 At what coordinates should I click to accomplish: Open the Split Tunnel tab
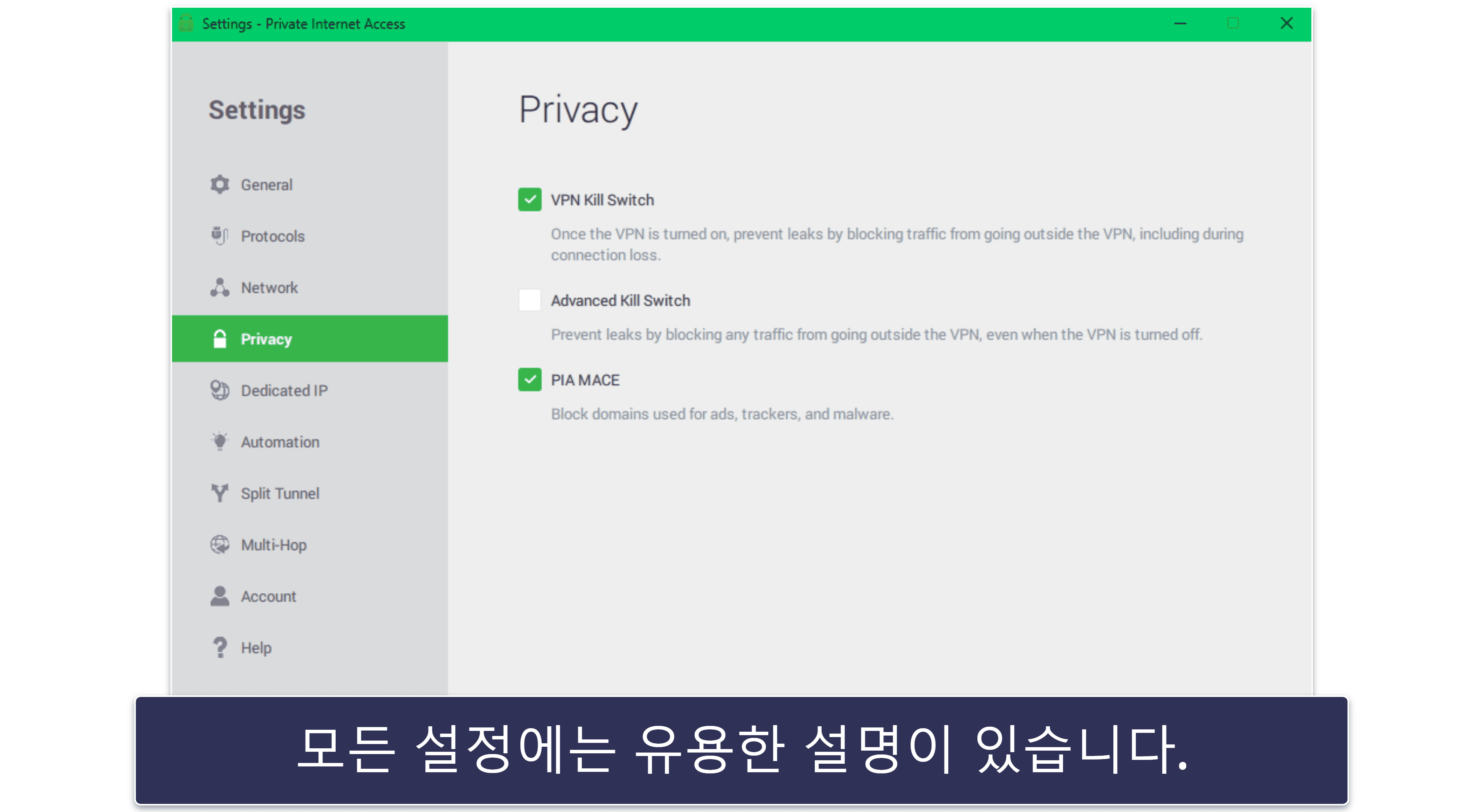(310, 493)
